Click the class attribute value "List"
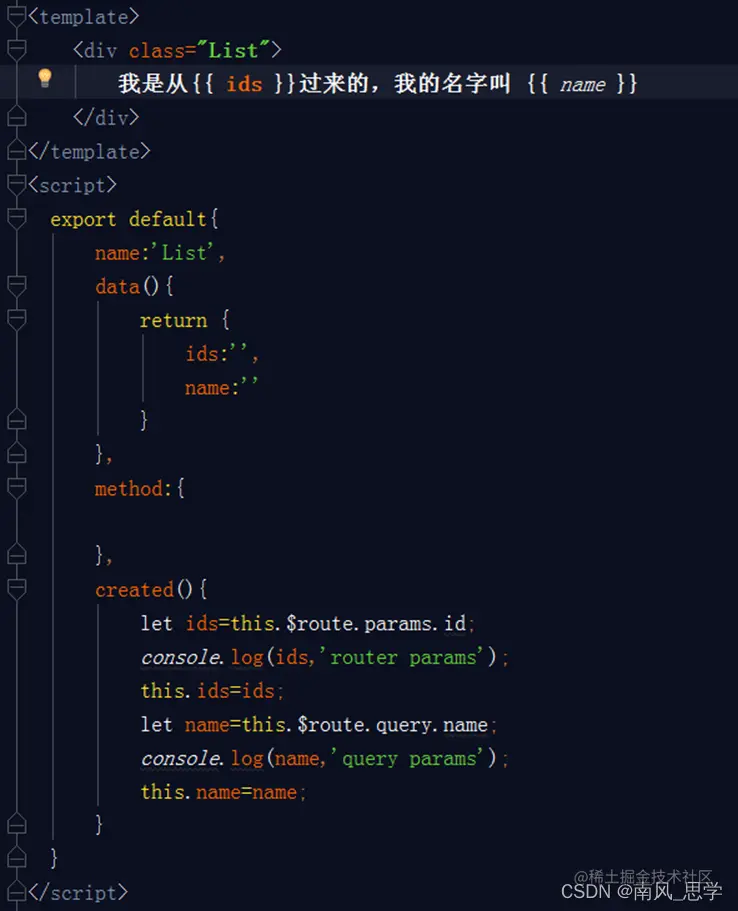Screen dimensions: 738x911 click(233, 51)
